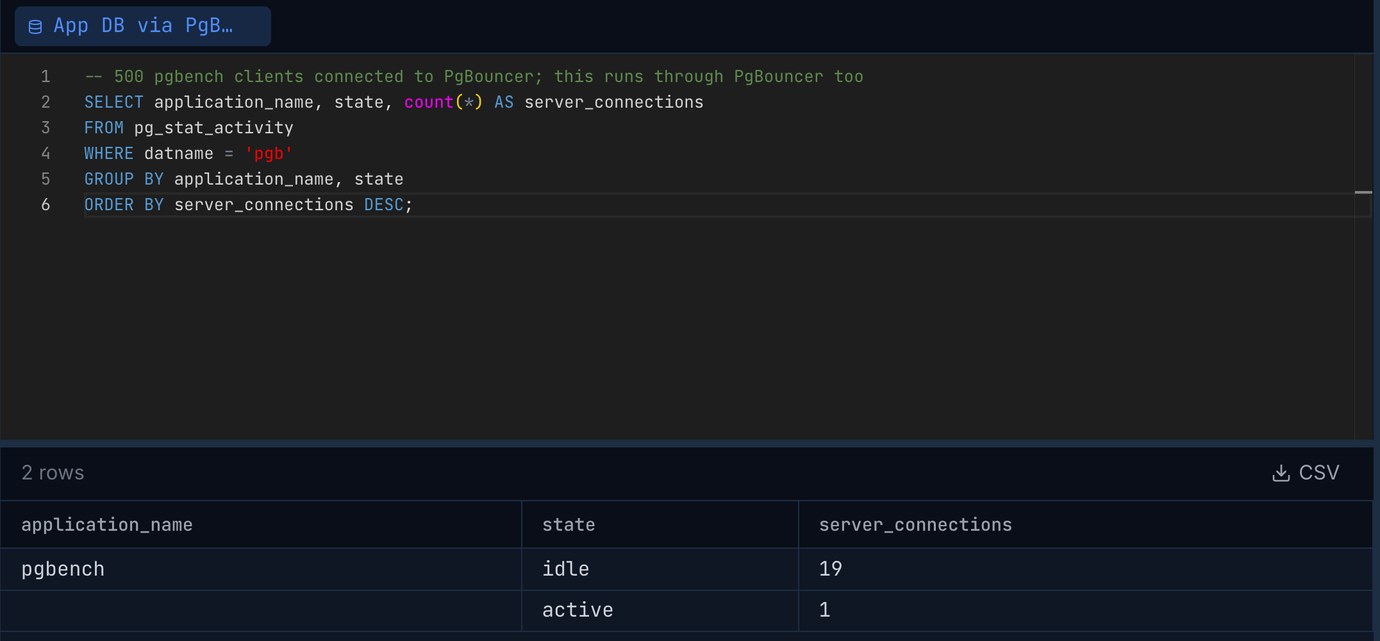Click the download icon beside CSV

point(1280,473)
